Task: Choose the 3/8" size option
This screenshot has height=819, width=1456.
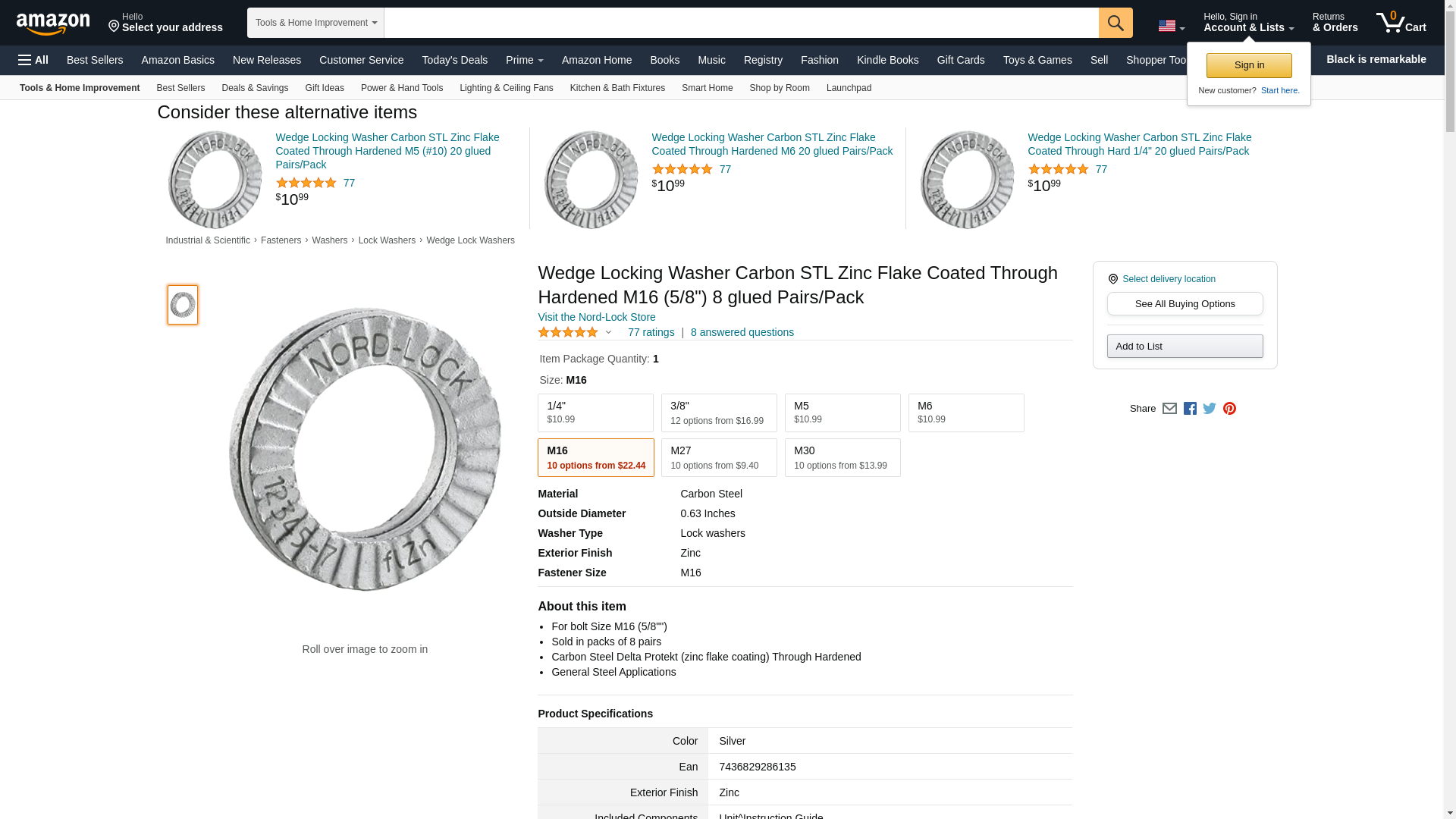Action: click(x=718, y=413)
